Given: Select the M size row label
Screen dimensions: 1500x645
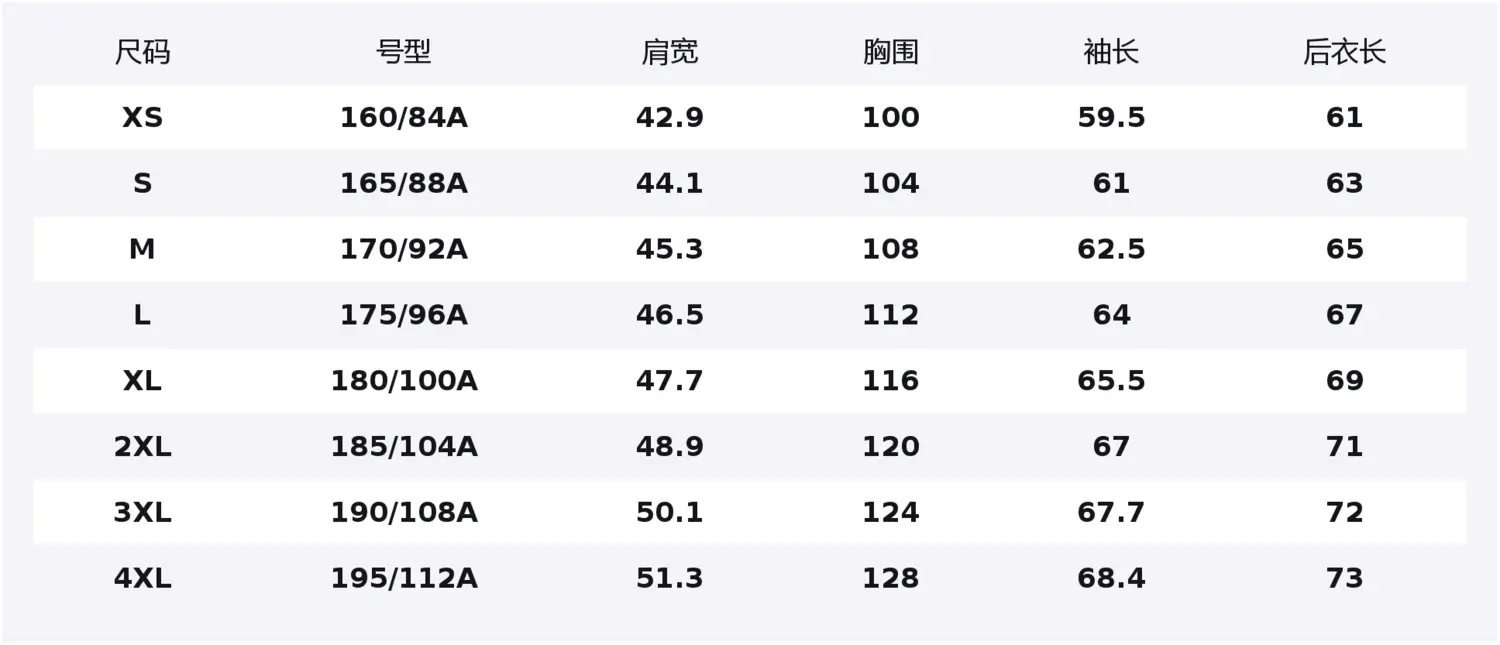Looking at the screenshot, I should 142,249.
